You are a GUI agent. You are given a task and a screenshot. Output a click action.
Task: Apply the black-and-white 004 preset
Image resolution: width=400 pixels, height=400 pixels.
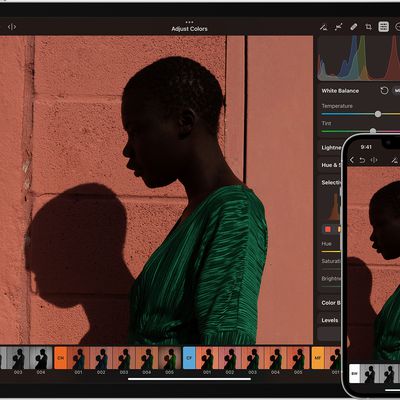pyautogui.click(x=41, y=358)
